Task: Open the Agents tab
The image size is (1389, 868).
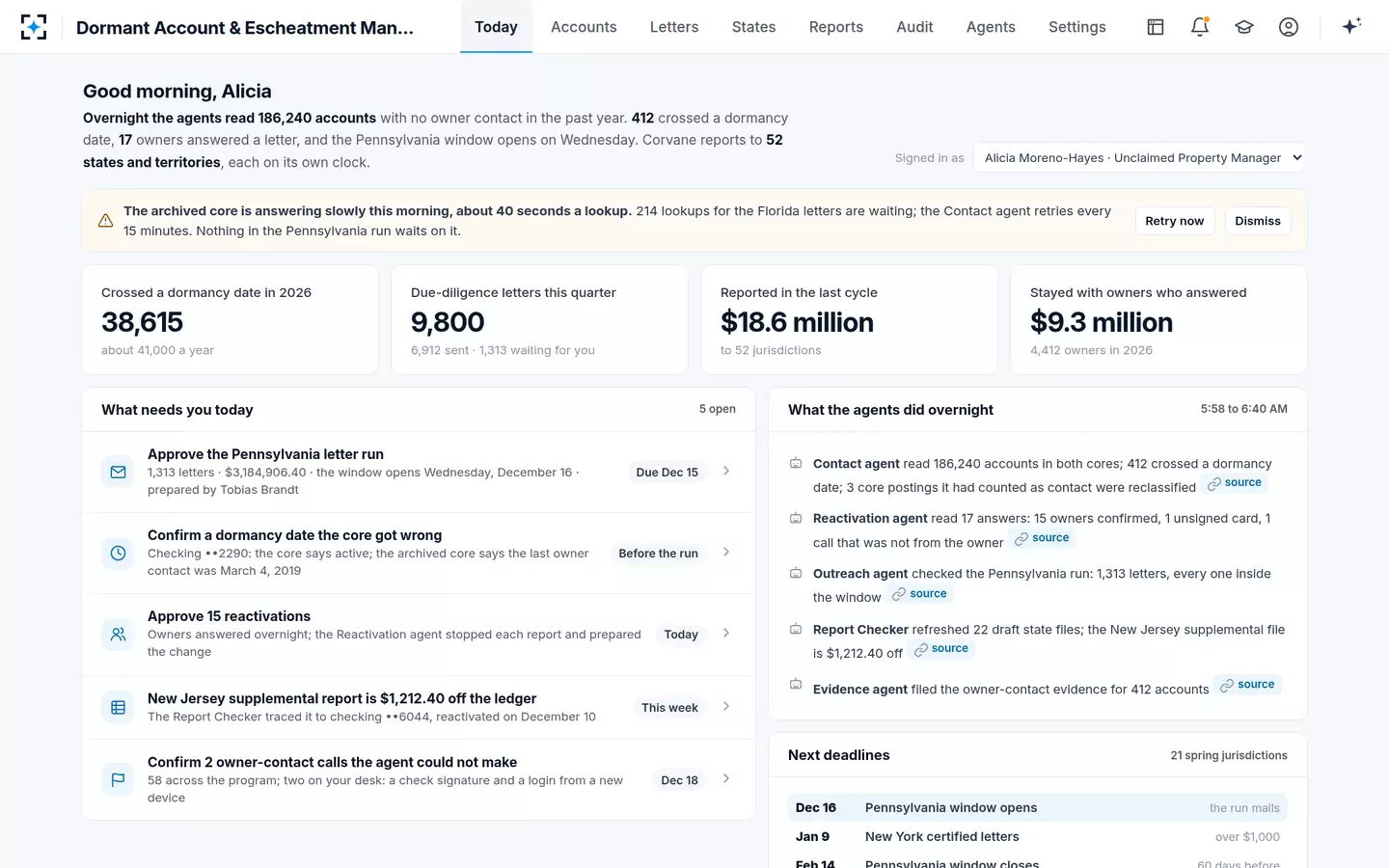Action: click(x=991, y=27)
